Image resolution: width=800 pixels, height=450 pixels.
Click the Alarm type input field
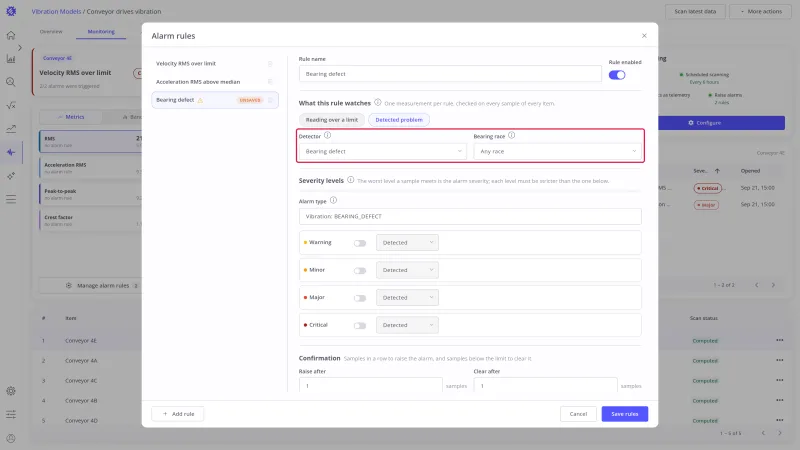point(470,216)
